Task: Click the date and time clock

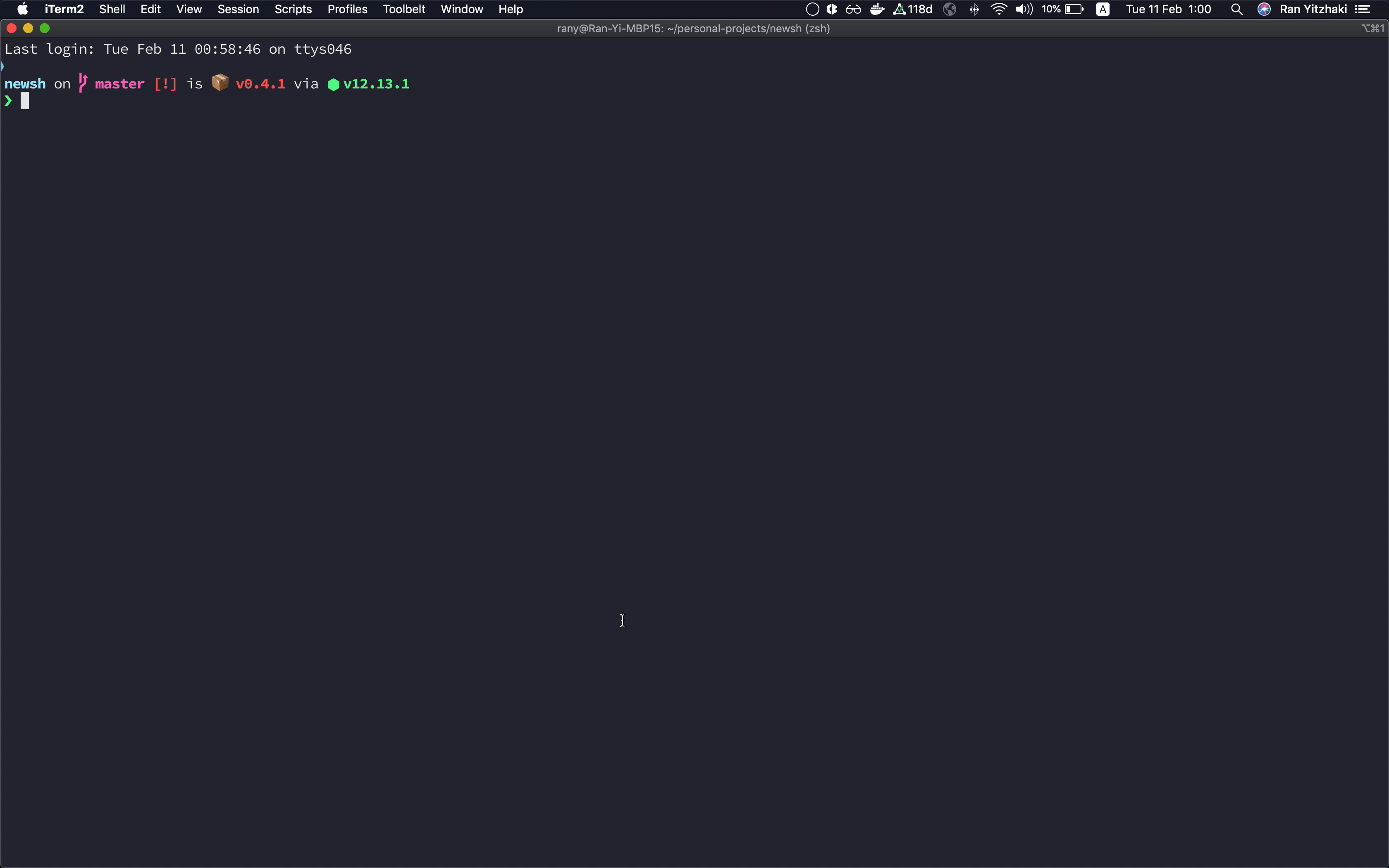Action: click(1168, 9)
